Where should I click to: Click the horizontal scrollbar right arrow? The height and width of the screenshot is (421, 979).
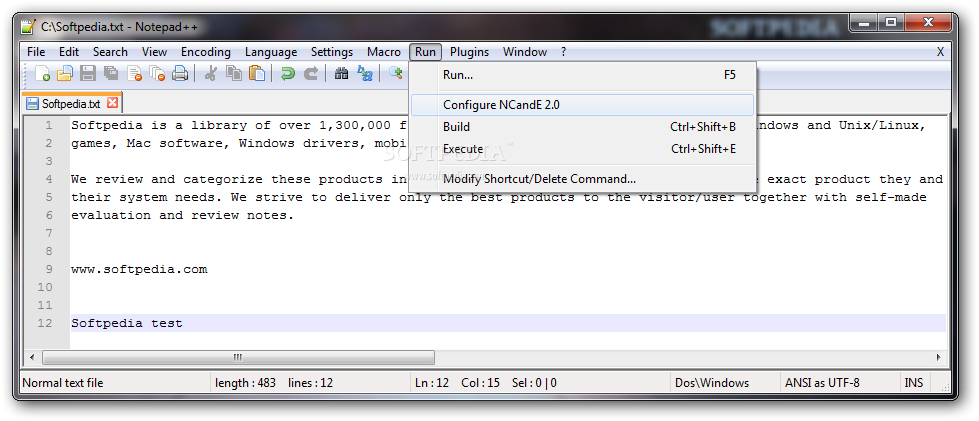tap(938, 357)
